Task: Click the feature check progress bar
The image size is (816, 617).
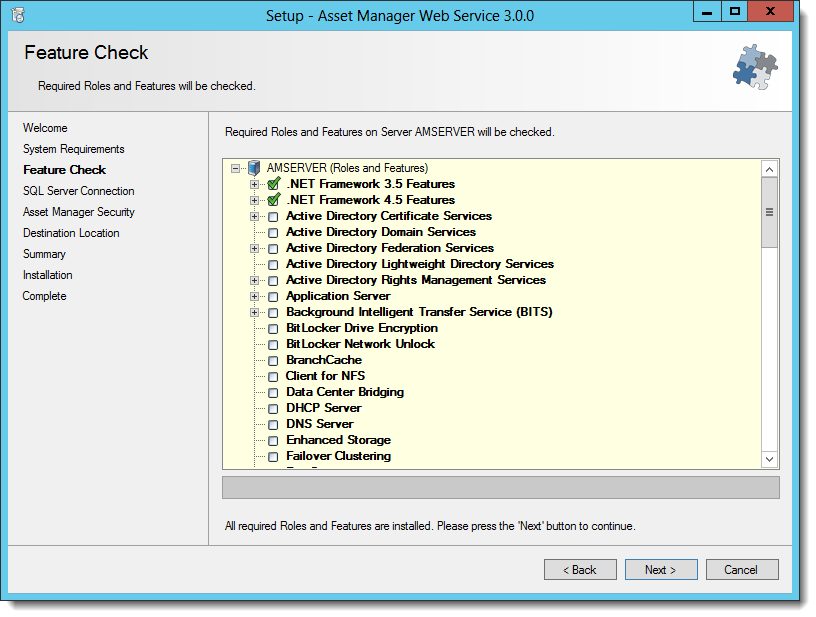Action: (501, 488)
